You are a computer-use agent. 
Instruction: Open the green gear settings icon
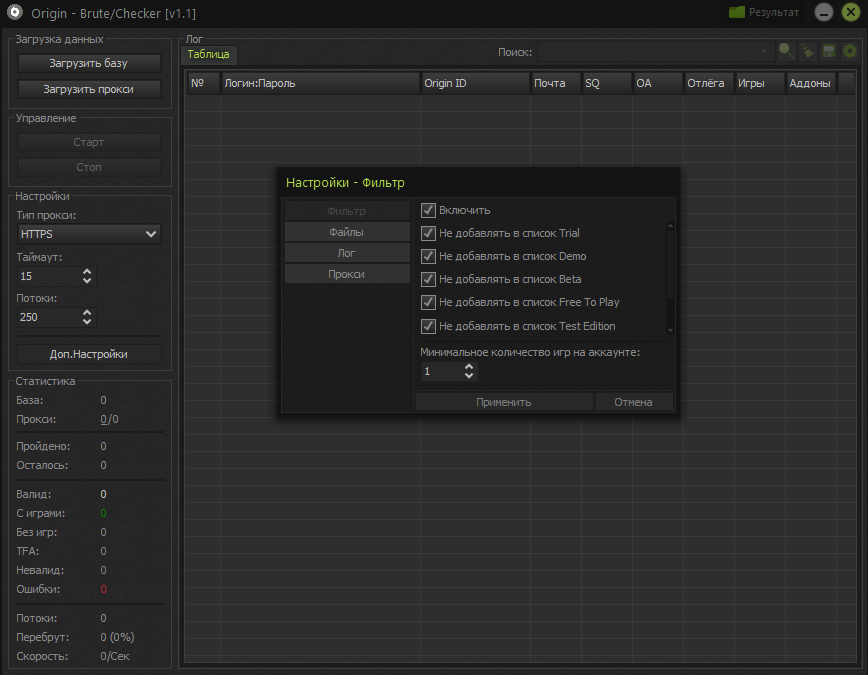click(849, 51)
